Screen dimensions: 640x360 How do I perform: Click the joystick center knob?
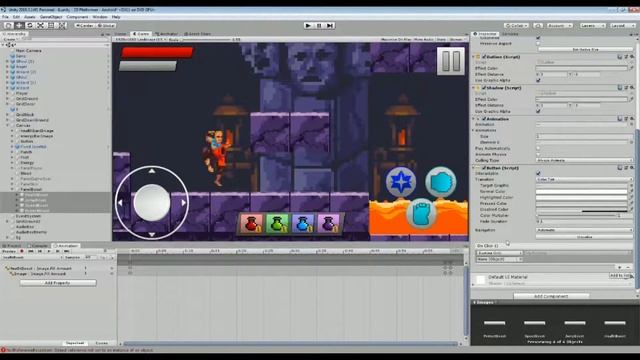pos(152,203)
